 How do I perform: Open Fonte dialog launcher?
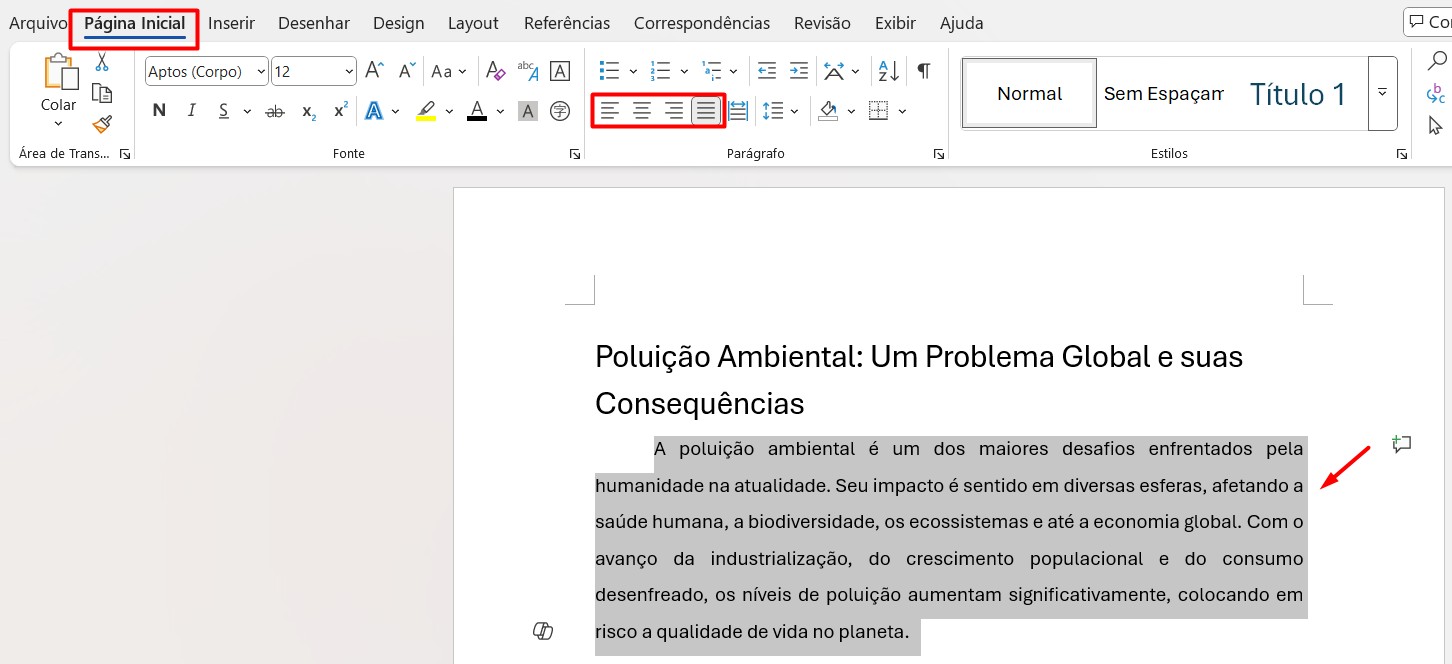point(575,154)
